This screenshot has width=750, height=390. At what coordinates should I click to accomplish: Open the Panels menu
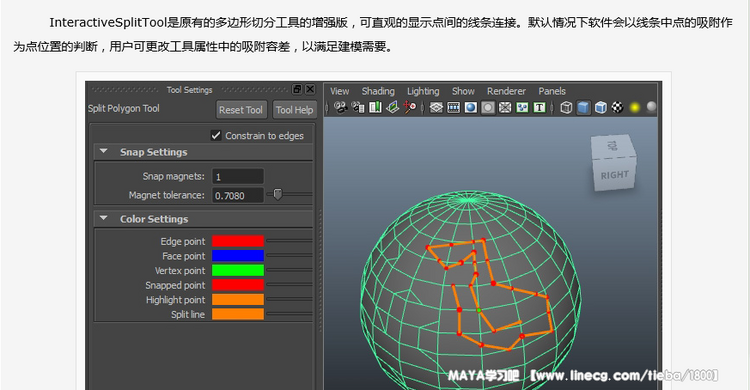(552, 91)
